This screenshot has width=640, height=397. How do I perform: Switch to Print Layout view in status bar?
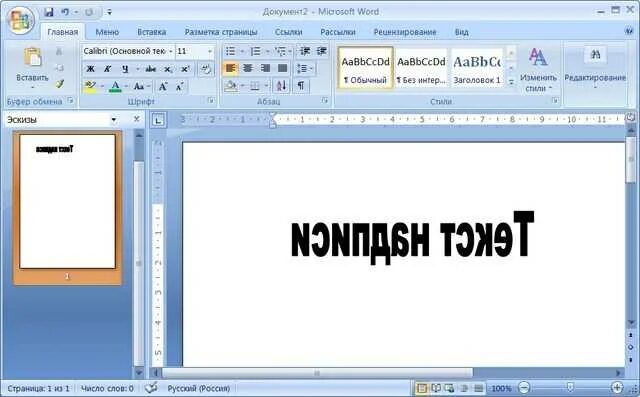point(421,388)
